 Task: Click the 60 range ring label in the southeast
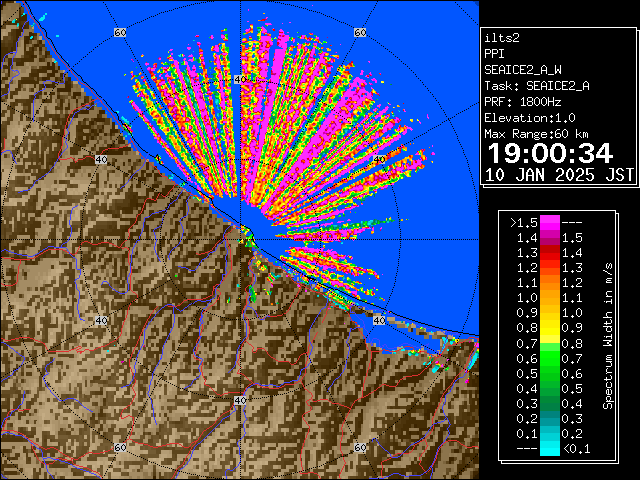point(360,447)
